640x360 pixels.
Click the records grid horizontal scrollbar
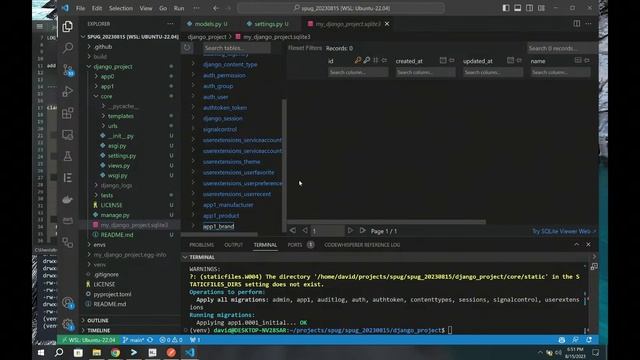click(387, 222)
